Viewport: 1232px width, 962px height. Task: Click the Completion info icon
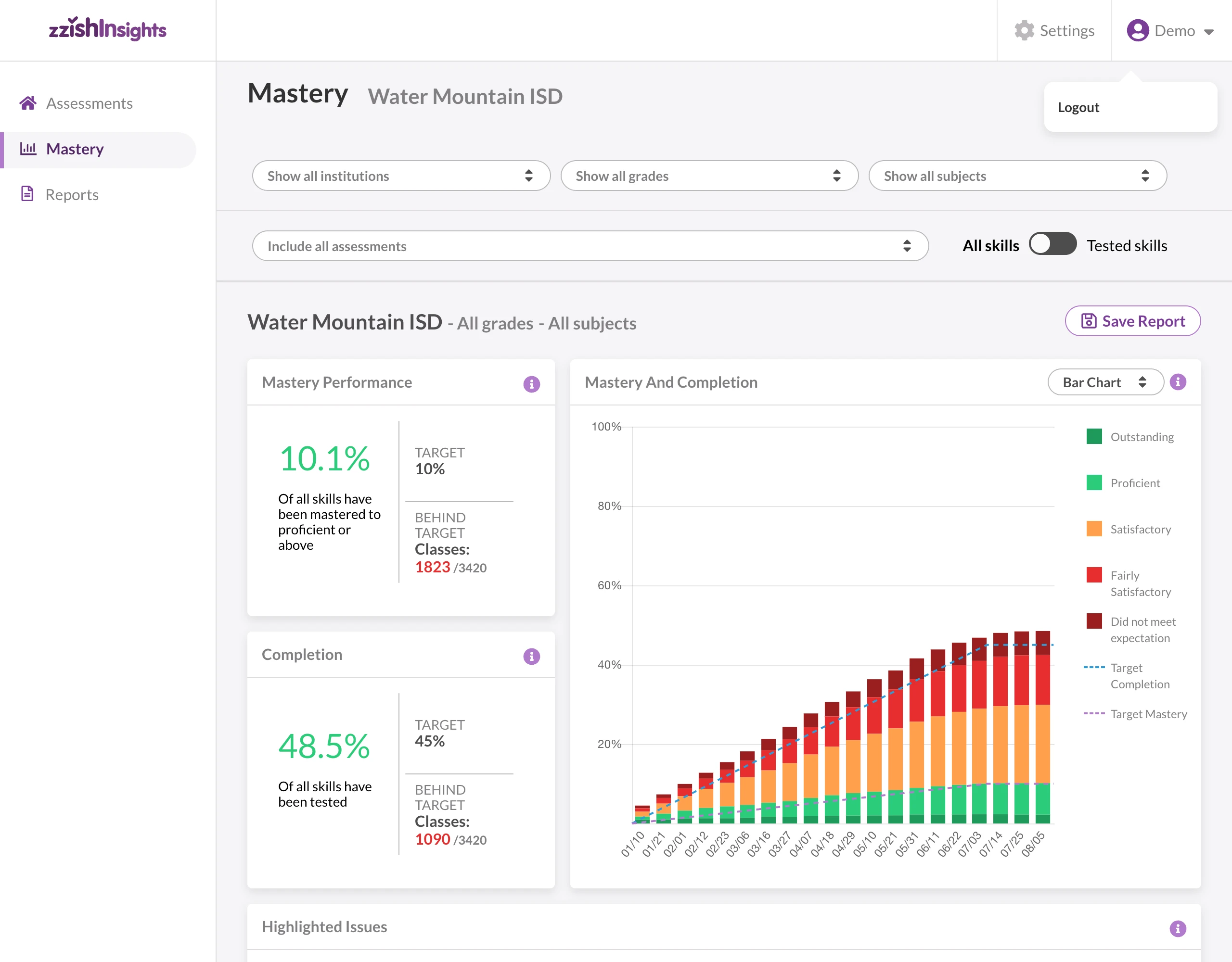[x=531, y=656]
